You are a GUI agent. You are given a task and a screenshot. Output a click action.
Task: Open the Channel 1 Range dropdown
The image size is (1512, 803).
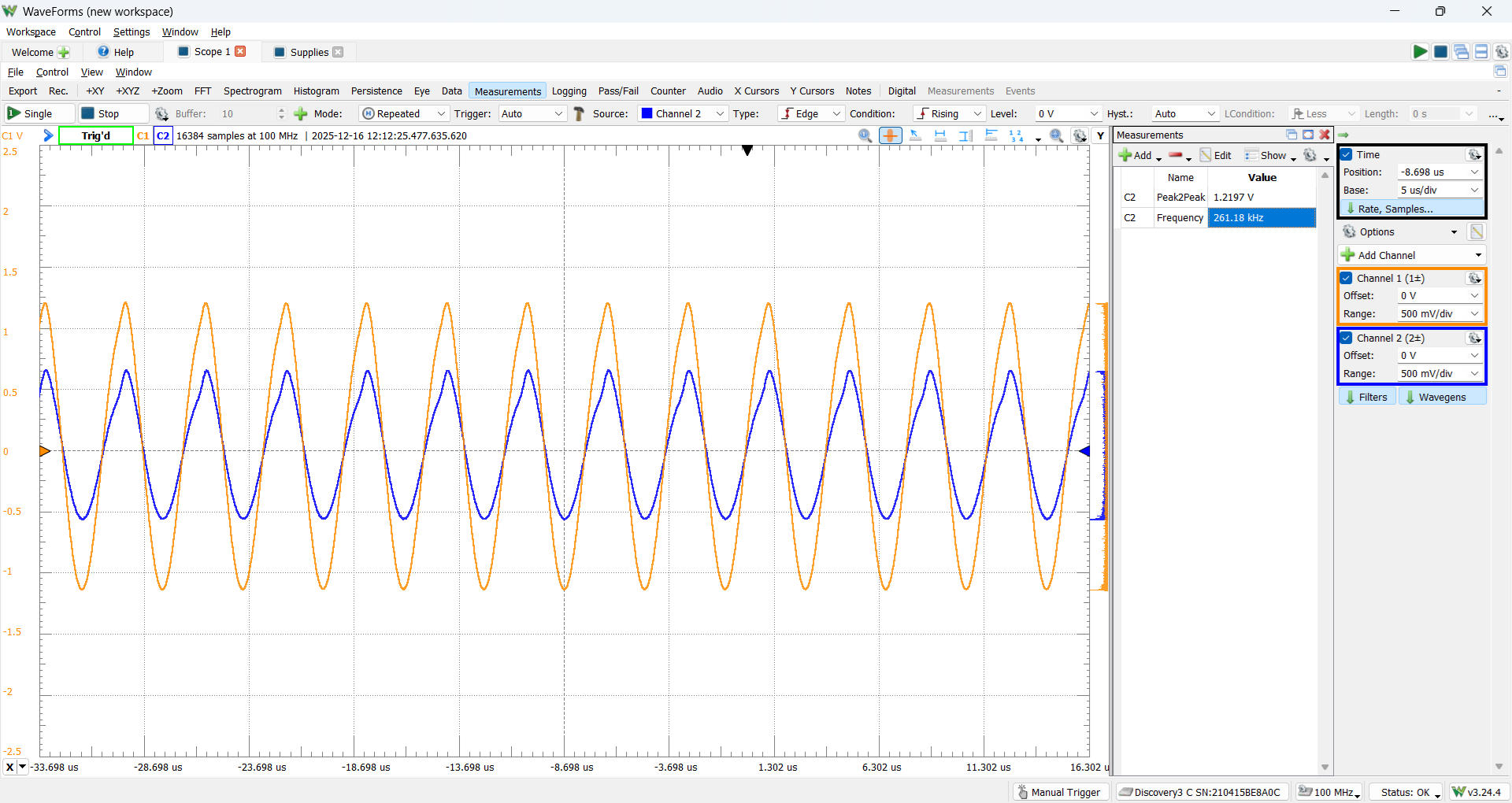[x=1440, y=314]
